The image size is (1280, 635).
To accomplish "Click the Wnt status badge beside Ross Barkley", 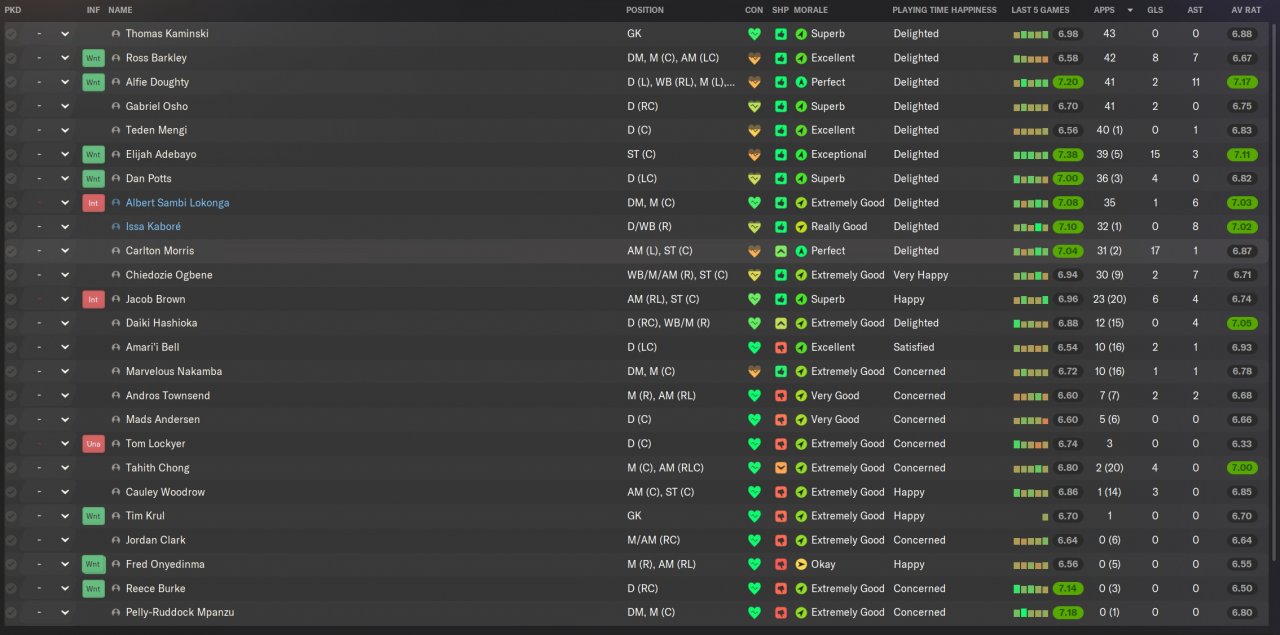I will click(93, 58).
